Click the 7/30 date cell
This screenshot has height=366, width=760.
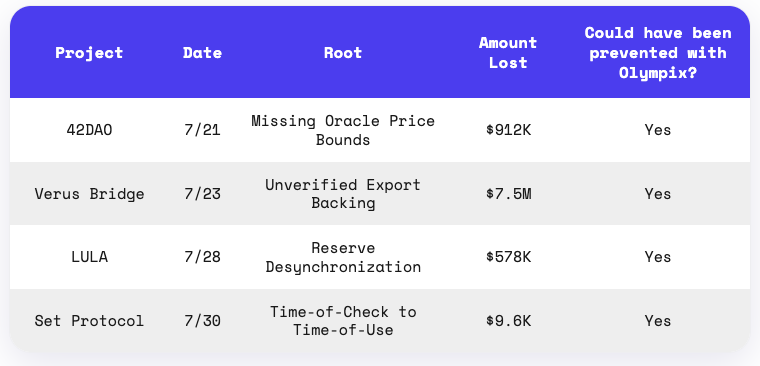click(203, 321)
